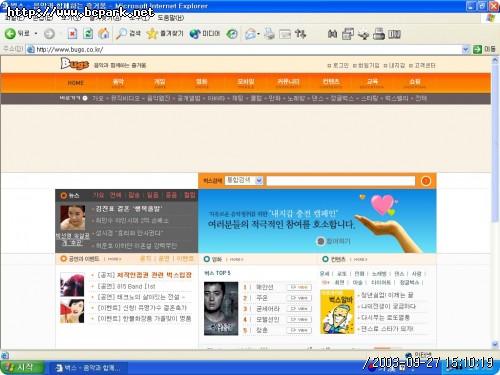The width and height of the screenshot is (500, 375).
Task: Select the 게임 navigation tab
Action: point(160,83)
